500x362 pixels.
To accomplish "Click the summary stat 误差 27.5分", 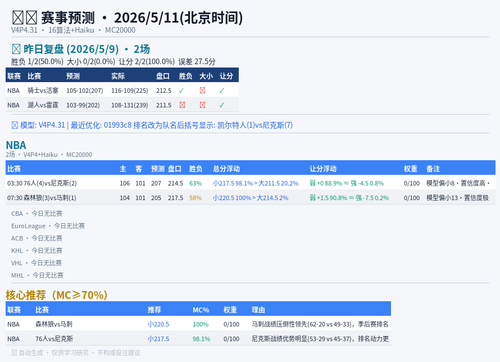I will click(x=197, y=62).
